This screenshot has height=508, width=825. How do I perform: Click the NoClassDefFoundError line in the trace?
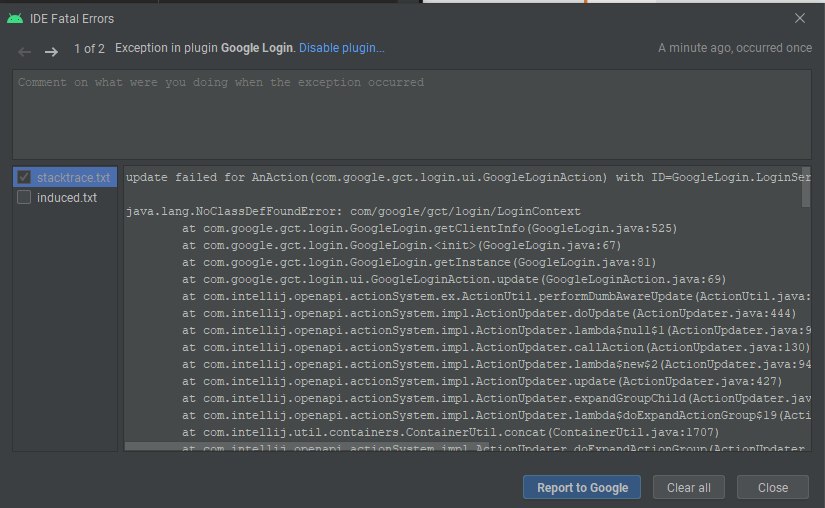click(x=353, y=211)
